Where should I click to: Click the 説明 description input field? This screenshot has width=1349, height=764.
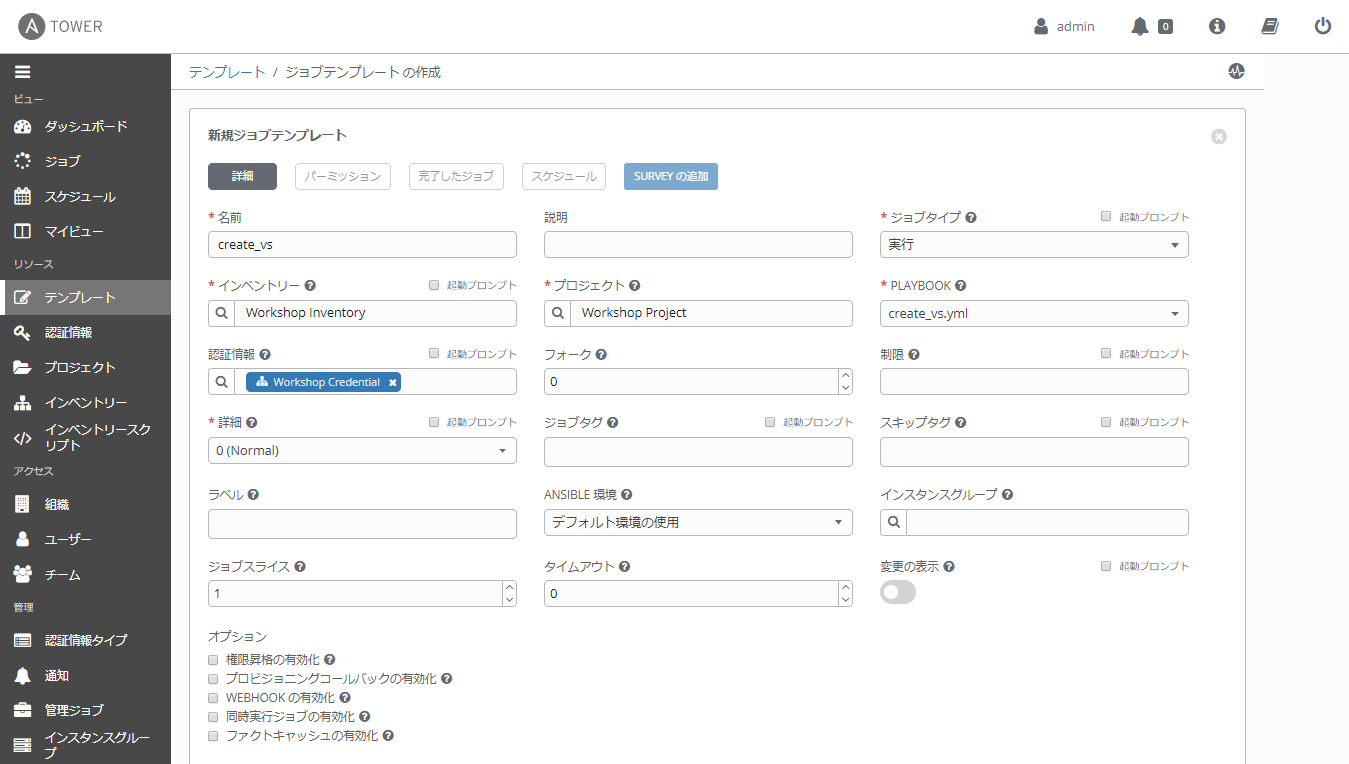point(697,245)
